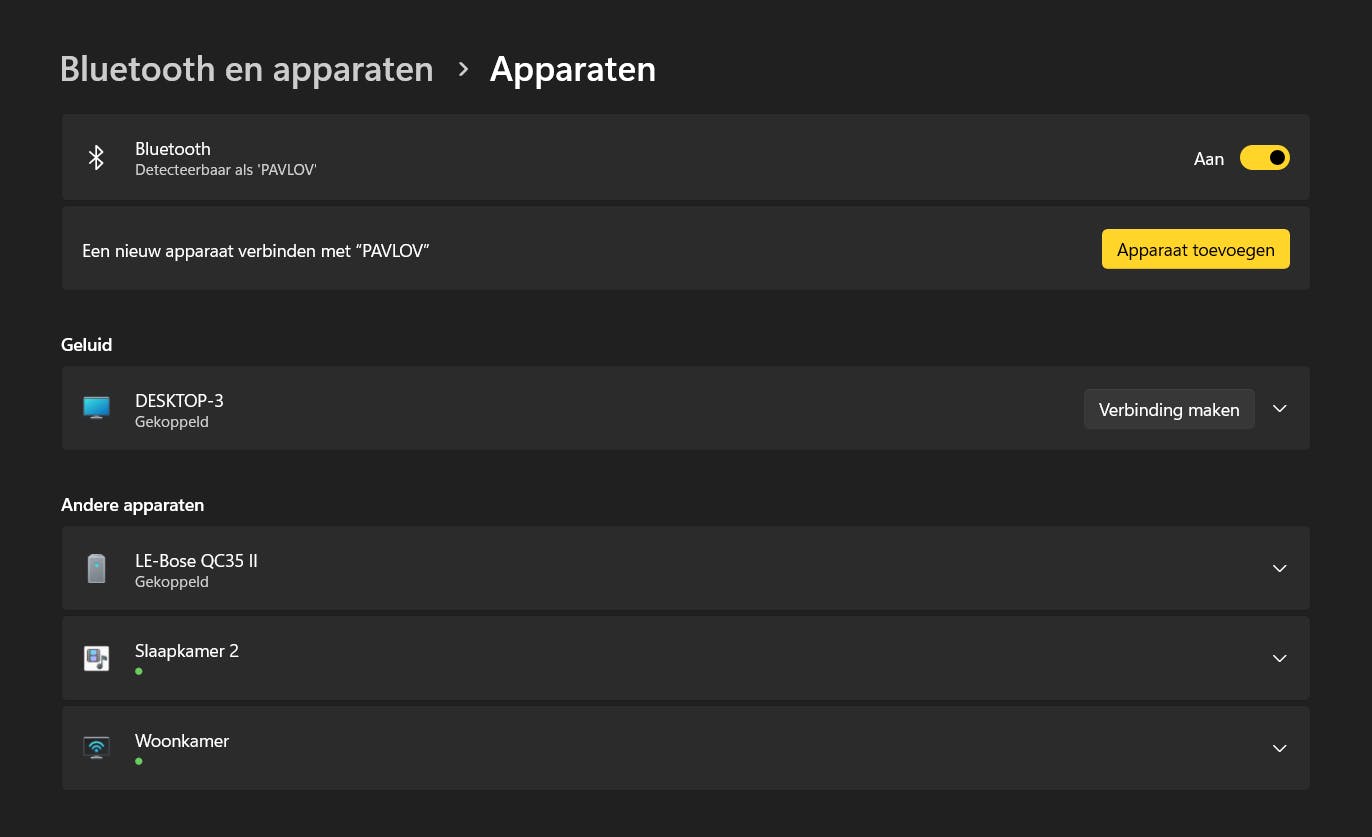Screen dimensions: 1372x837
Task: Click the Apparaten breadcrumb title
Action: tap(572, 69)
